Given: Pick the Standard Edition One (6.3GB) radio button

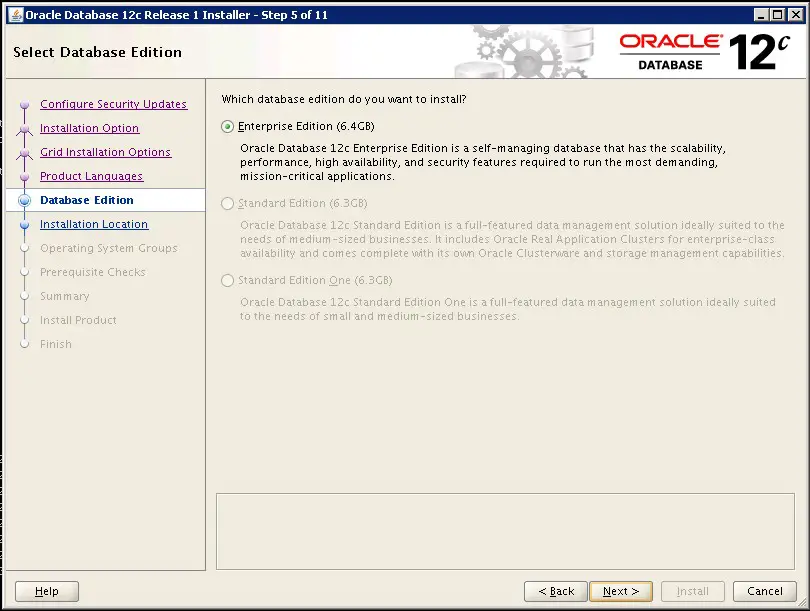Looking at the screenshot, I should 227,280.
